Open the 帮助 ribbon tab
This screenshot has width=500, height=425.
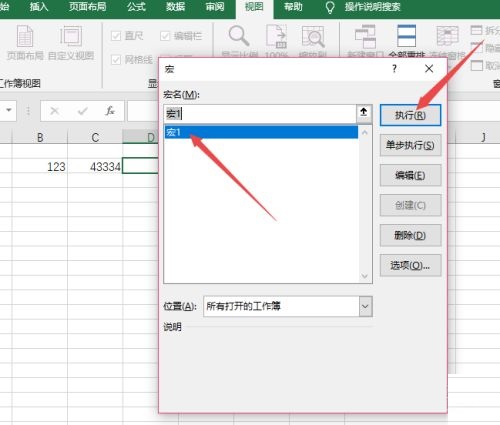click(293, 7)
